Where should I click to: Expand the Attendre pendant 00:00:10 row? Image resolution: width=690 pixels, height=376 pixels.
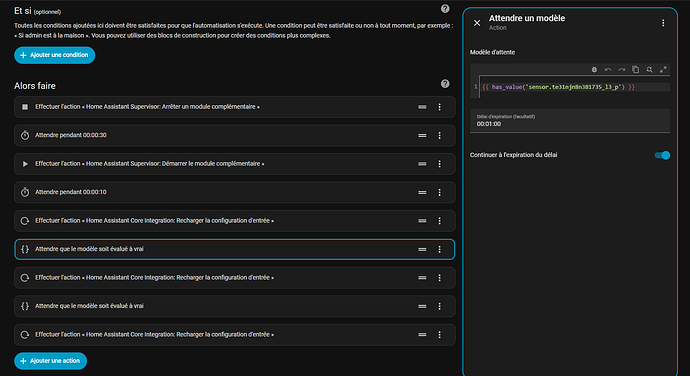point(235,192)
